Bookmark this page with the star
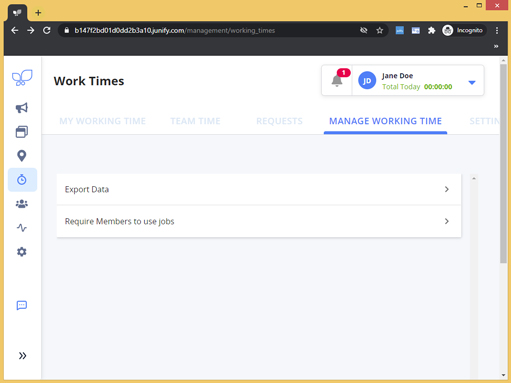 [x=380, y=31]
